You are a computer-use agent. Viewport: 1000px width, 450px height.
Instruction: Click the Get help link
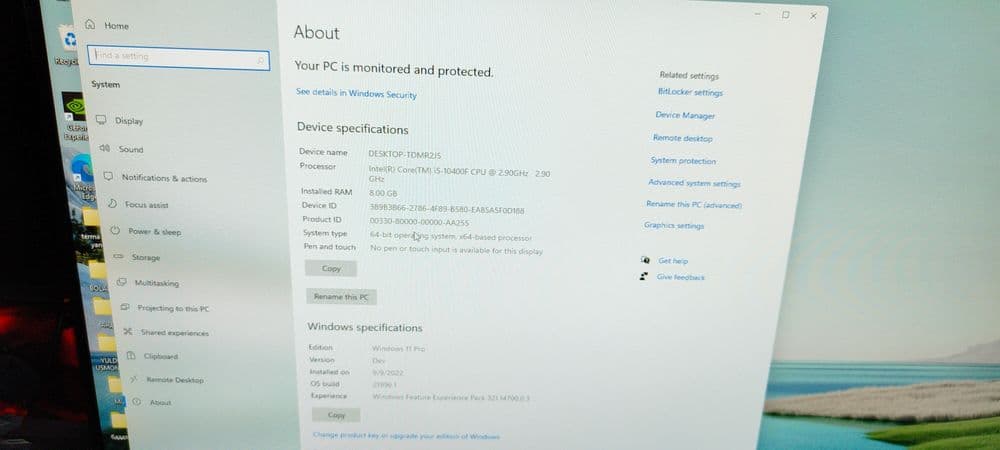[673, 261]
